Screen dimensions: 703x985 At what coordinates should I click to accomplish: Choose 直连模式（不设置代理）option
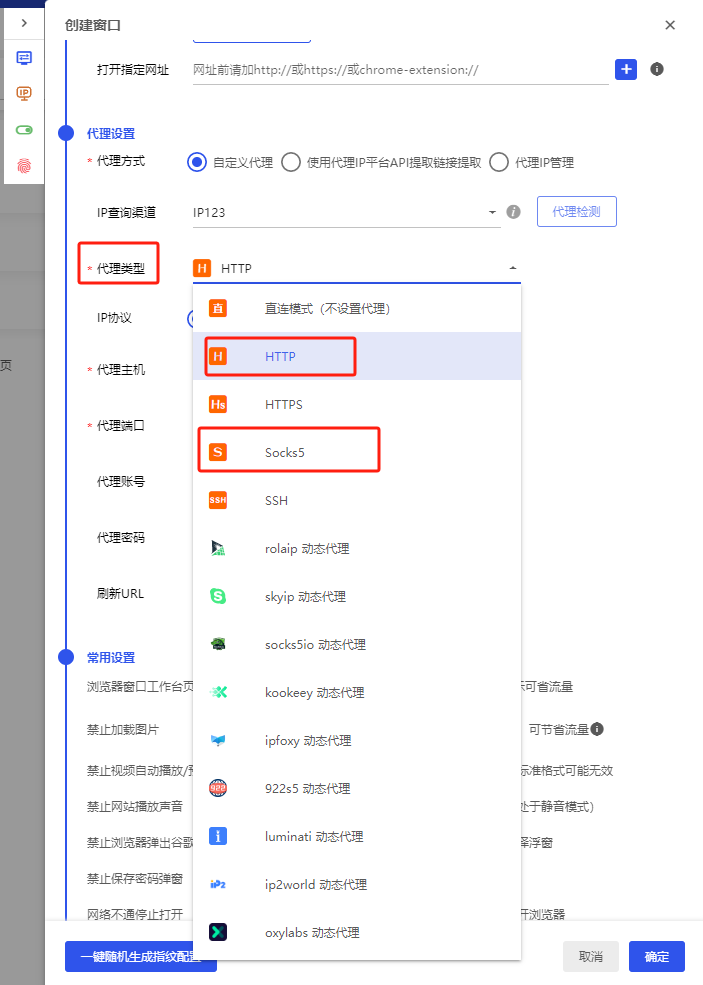coord(357,308)
